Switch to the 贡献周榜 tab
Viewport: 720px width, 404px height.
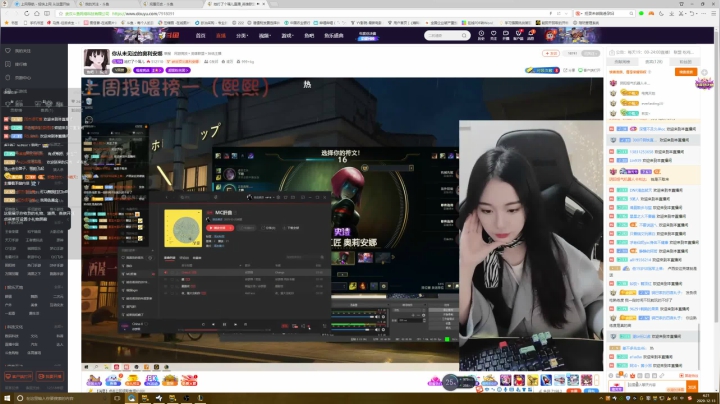click(x=622, y=62)
